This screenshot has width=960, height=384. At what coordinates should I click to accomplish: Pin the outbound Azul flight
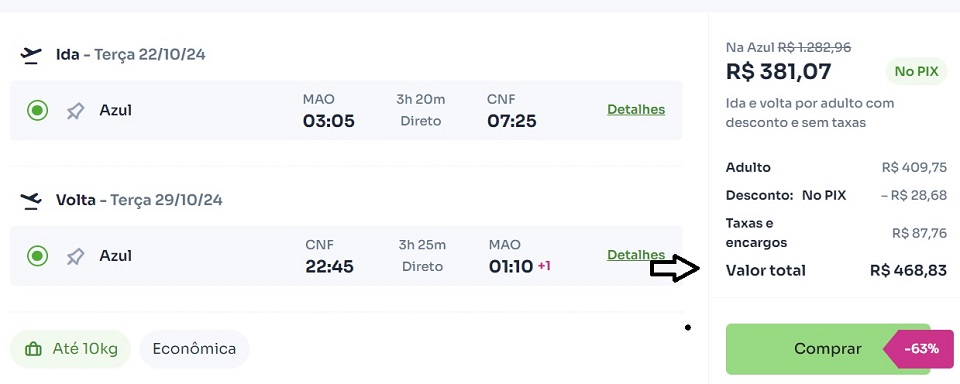(x=75, y=111)
